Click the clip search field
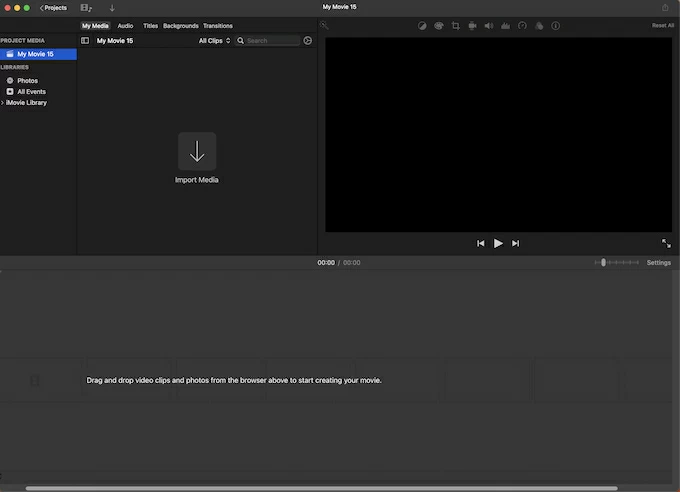The width and height of the screenshot is (680, 492). [270, 41]
